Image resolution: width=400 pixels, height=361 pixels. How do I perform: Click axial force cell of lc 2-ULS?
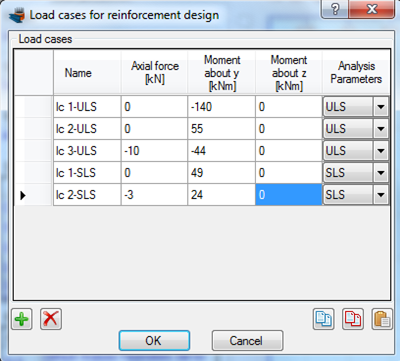pyautogui.click(x=154, y=129)
